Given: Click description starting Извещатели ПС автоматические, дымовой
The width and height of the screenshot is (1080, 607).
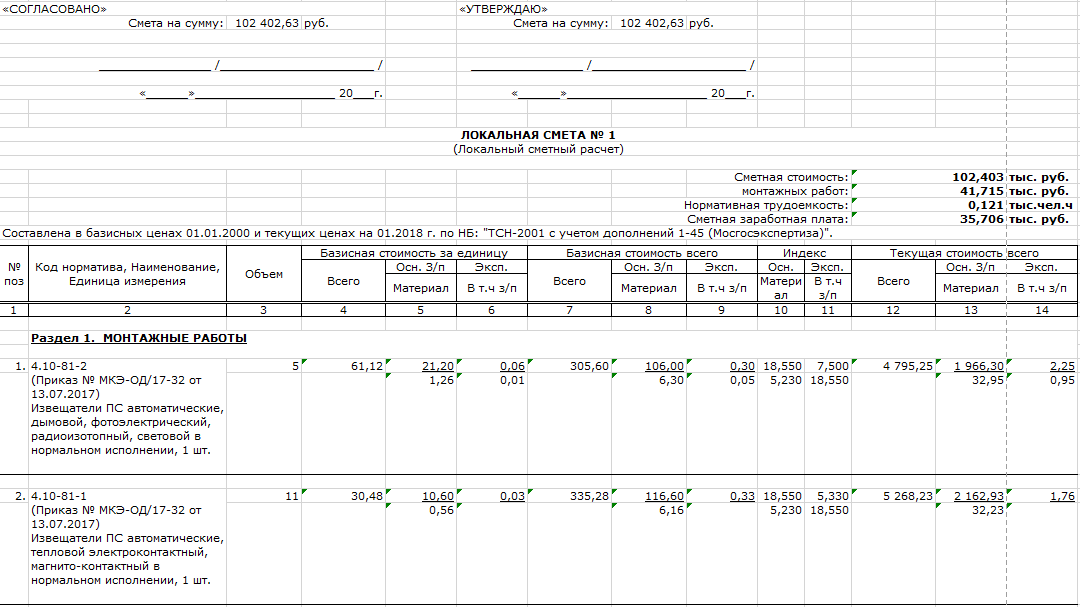Looking at the screenshot, I should pyautogui.click(x=127, y=429).
